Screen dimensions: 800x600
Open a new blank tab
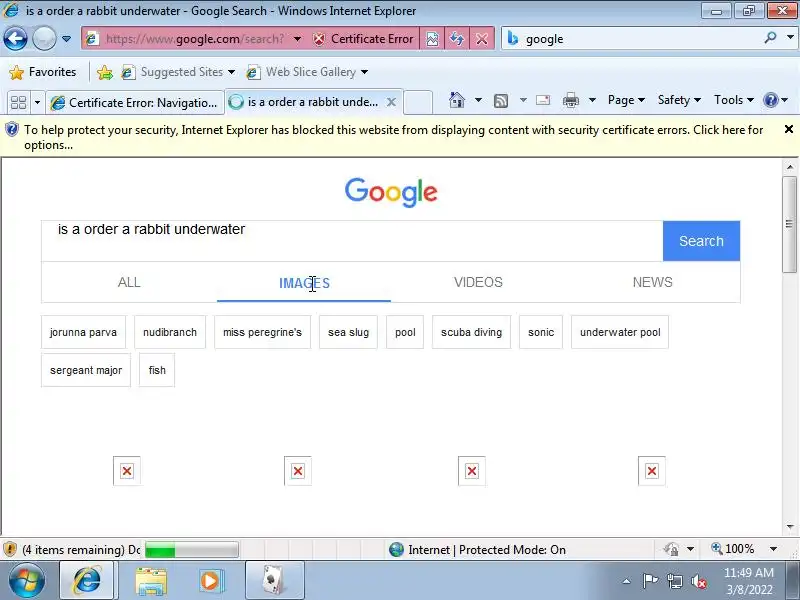coord(418,102)
